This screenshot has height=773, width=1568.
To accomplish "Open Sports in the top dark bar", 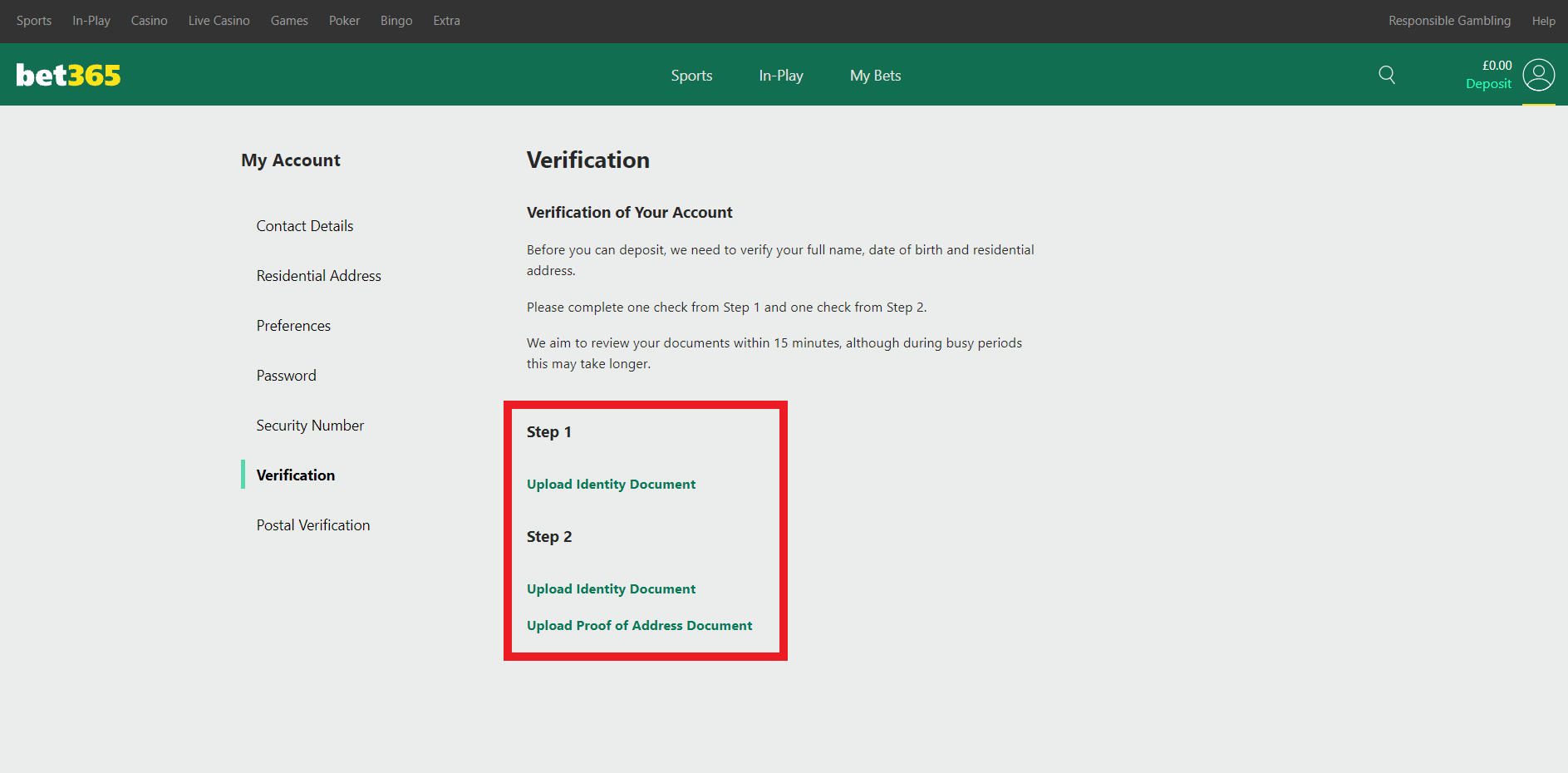I will (x=34, y=21).
